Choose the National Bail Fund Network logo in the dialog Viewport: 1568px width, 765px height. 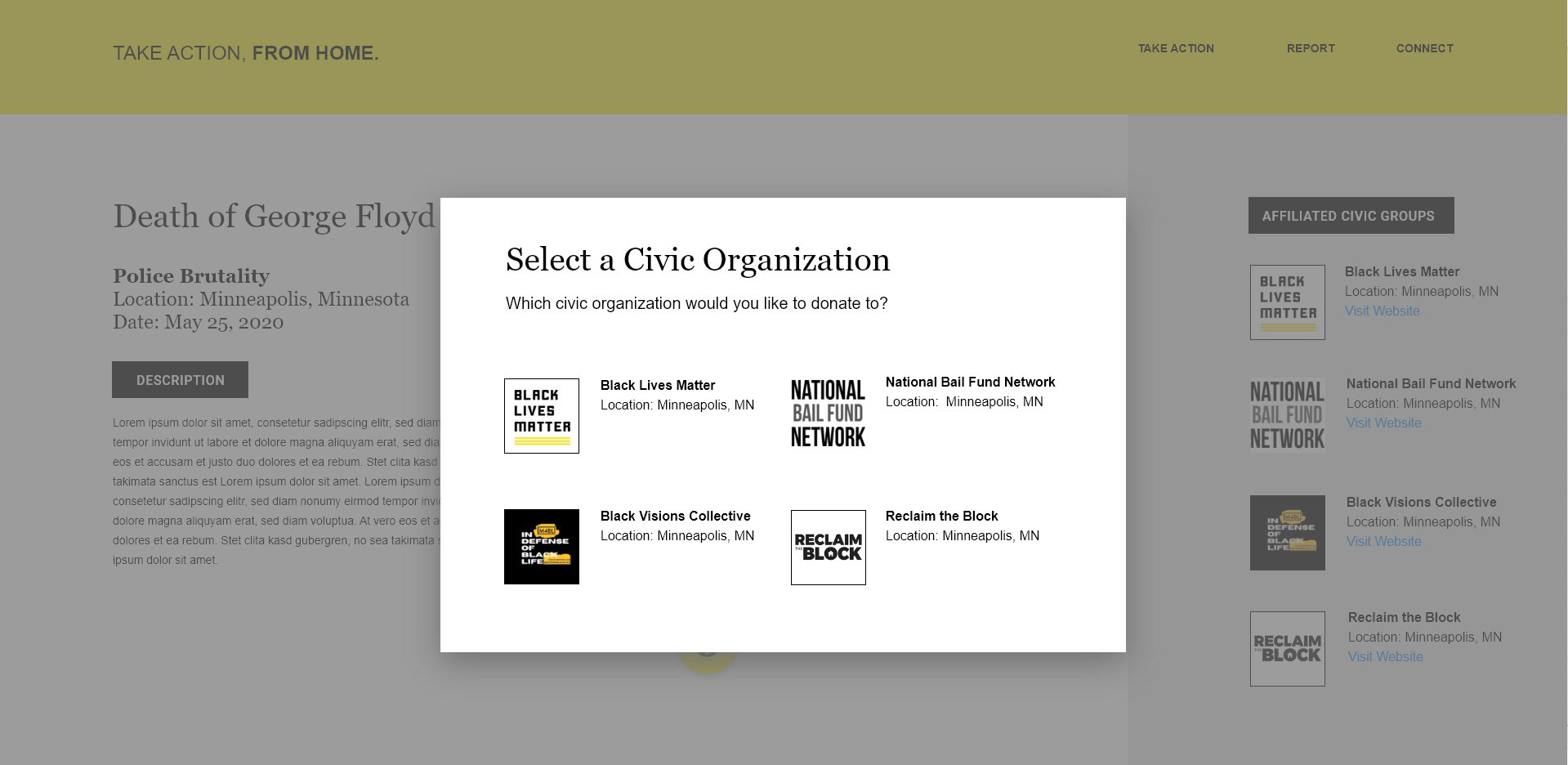pos(828,414)
